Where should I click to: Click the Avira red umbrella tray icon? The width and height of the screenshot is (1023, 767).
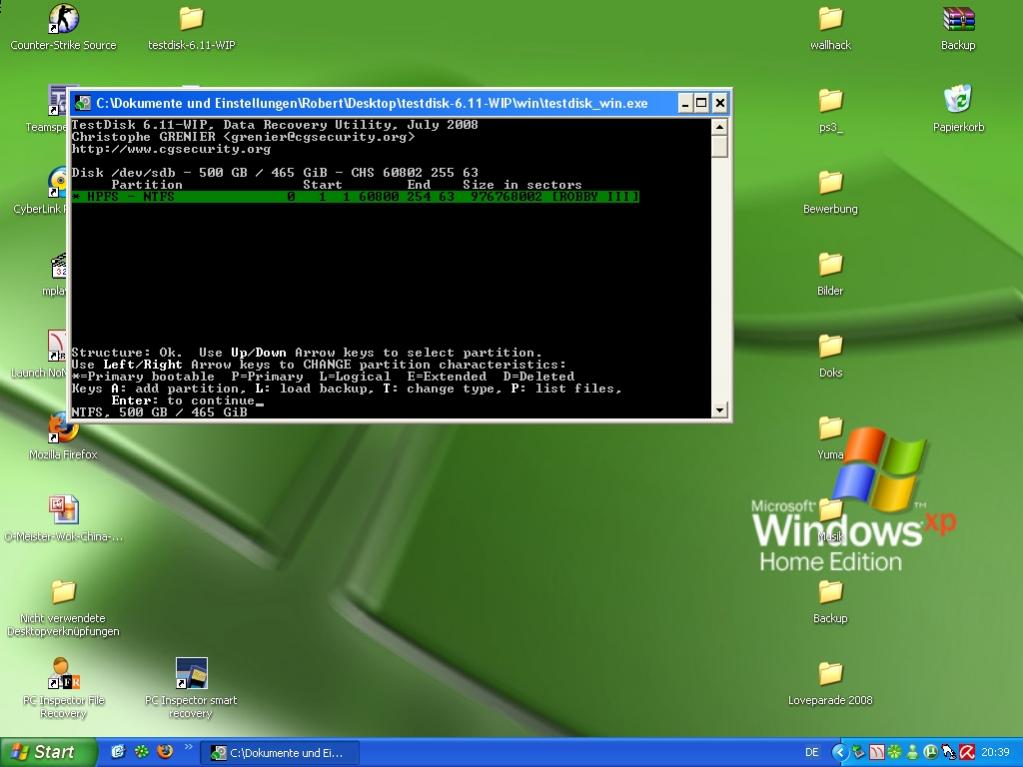[967, 752]
